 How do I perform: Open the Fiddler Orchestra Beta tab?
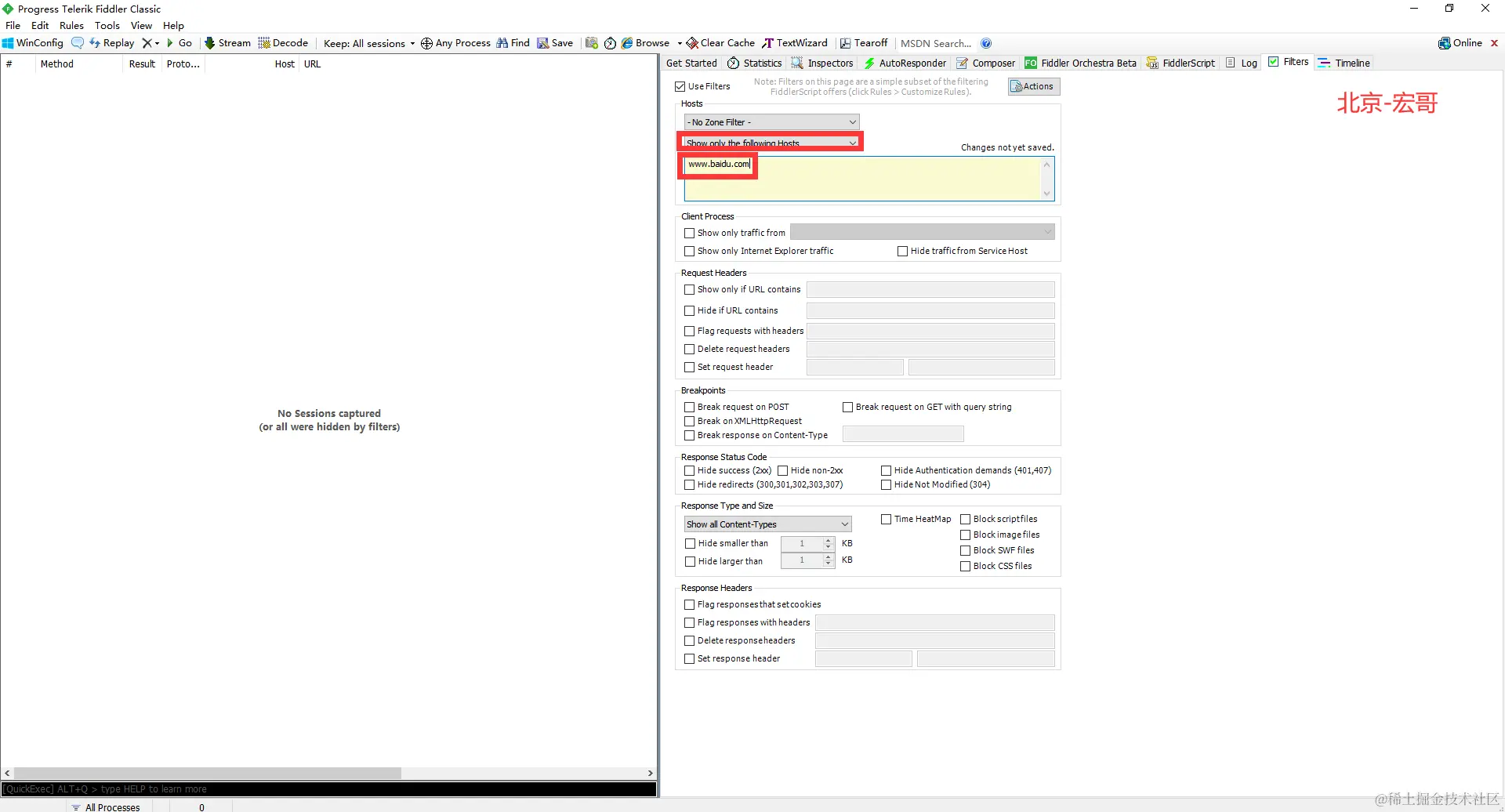(x=1080, y=63)
